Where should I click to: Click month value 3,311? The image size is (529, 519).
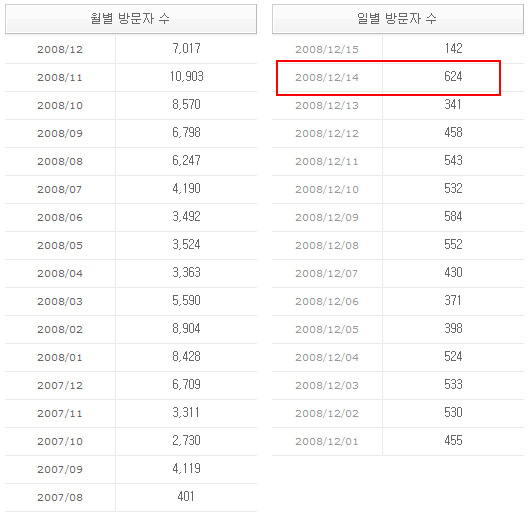pos(186,413)
